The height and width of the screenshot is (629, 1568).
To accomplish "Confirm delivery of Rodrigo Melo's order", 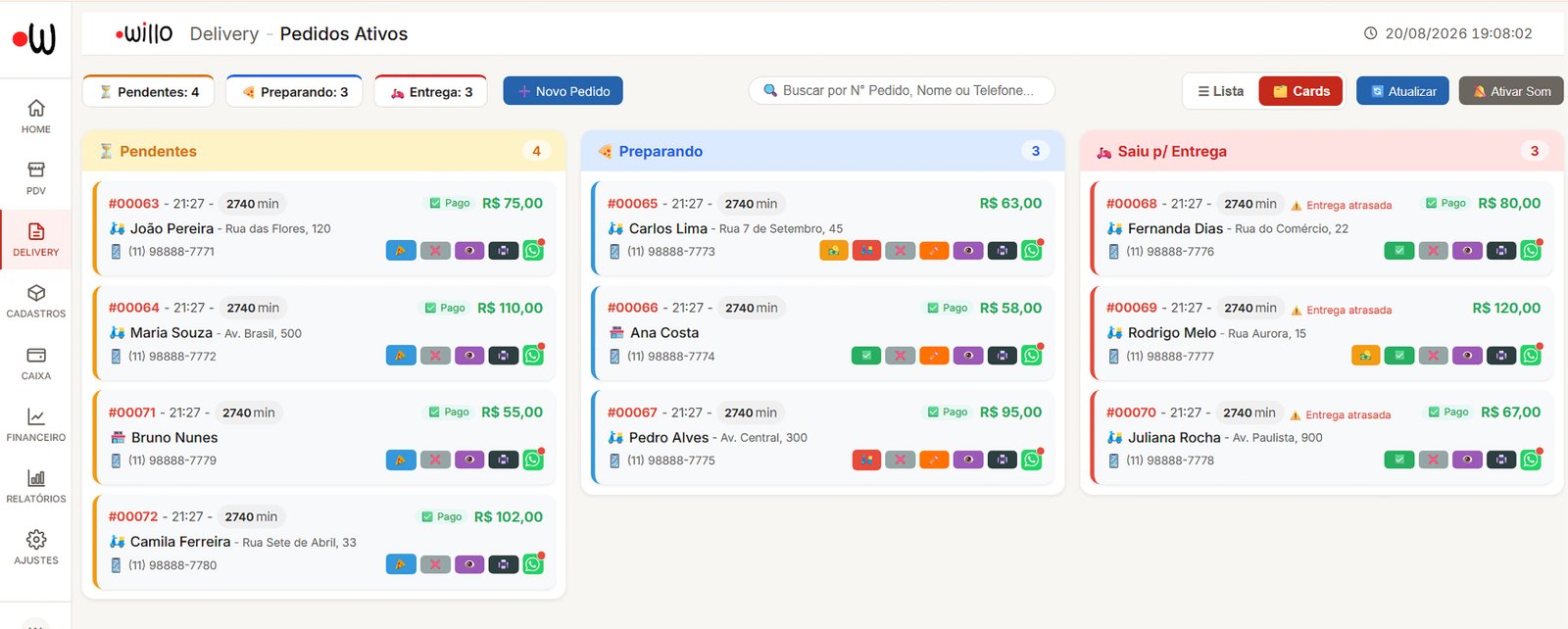I will click(1399, 356).
